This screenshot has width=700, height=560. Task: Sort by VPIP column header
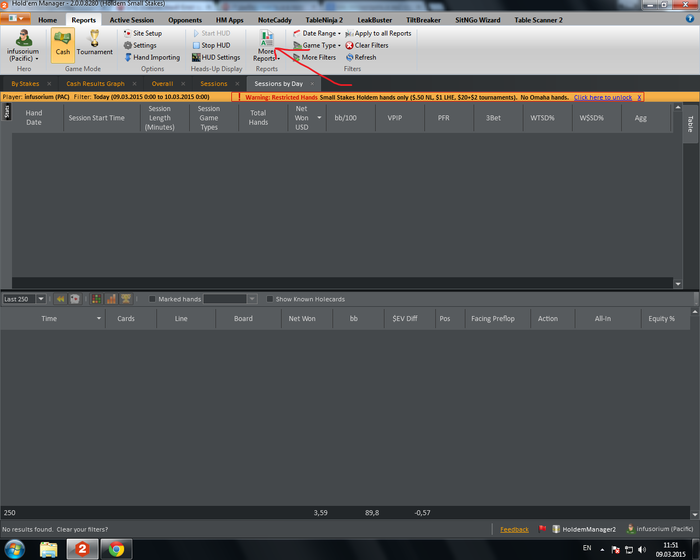tap(395, 118)
